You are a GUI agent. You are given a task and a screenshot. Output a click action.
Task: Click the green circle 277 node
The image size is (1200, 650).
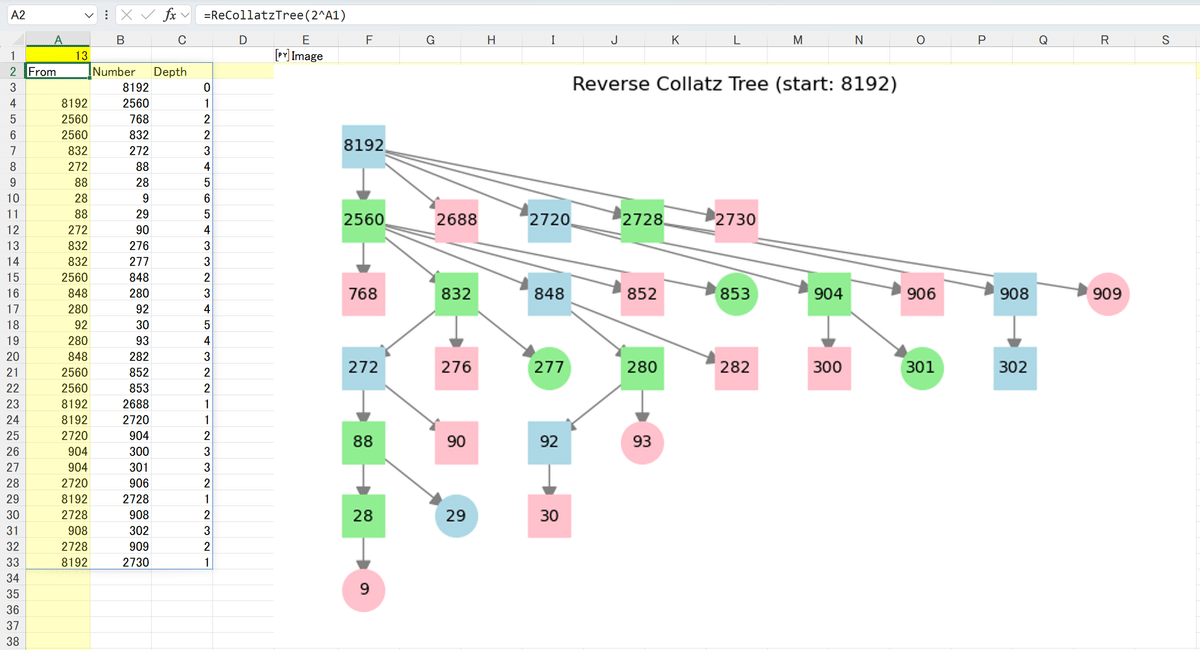[549, 368]
